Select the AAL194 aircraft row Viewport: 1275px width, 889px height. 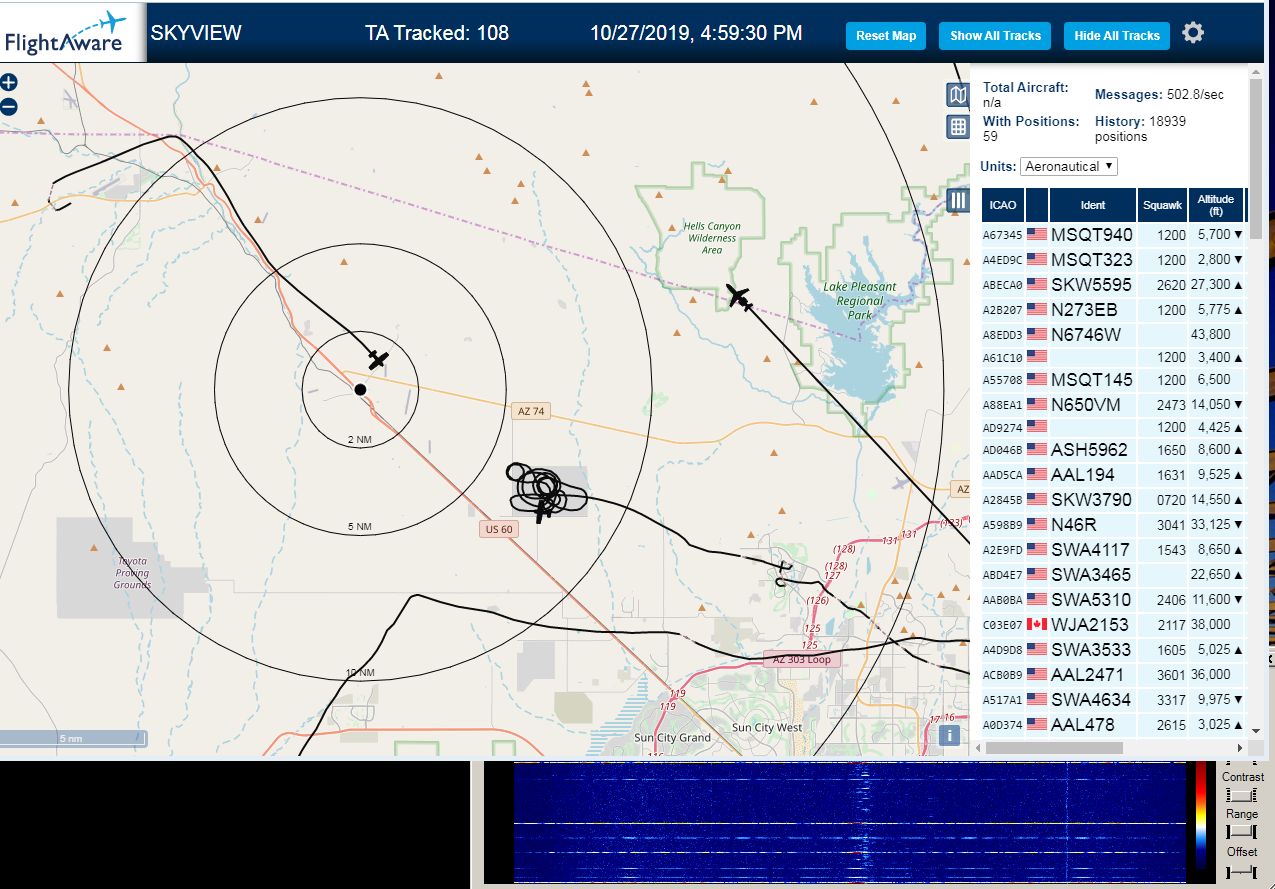coord(1113,475)
